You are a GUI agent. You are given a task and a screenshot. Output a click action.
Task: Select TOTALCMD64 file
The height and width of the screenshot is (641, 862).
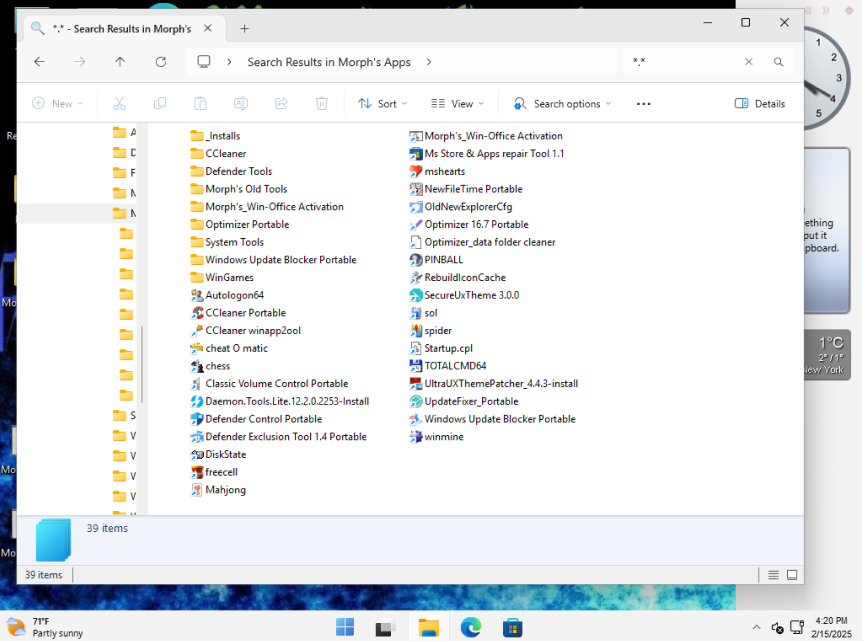448,366
